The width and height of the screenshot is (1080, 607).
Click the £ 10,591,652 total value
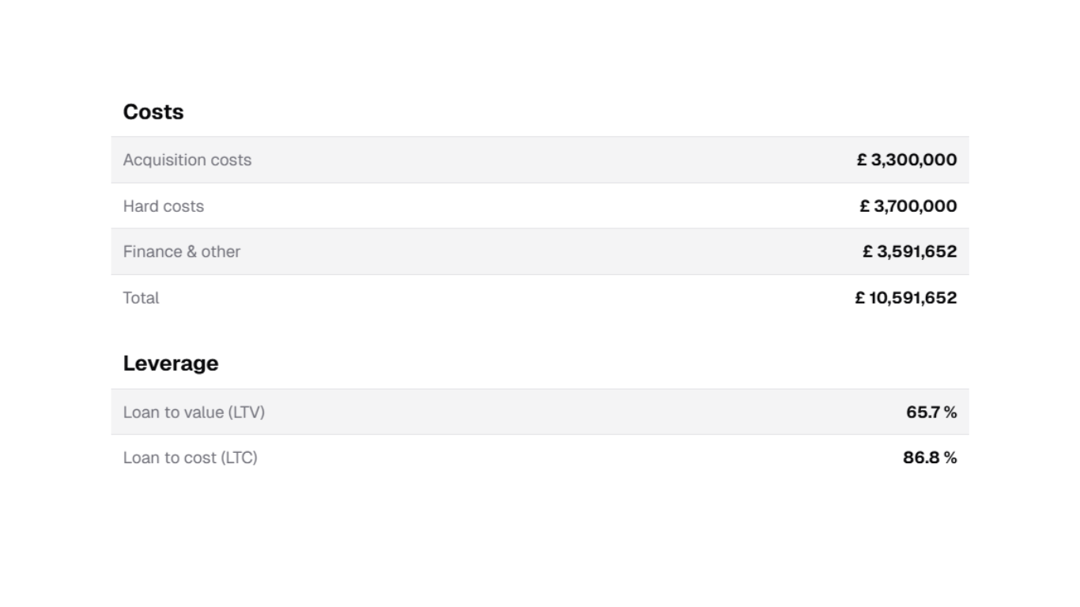906,298
